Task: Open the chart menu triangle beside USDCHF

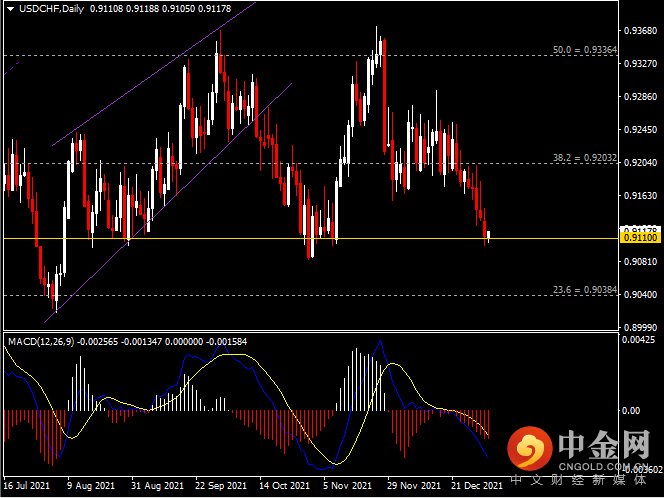Action: 10,8
